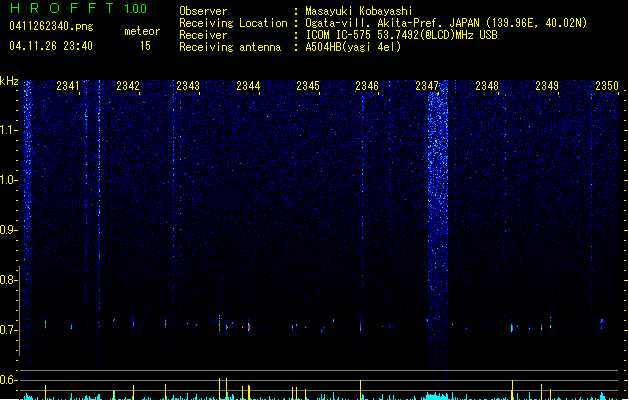The width and height of the screenshot is (629, 400).
Task: Click the 2349 time marker
Action: 547,86
